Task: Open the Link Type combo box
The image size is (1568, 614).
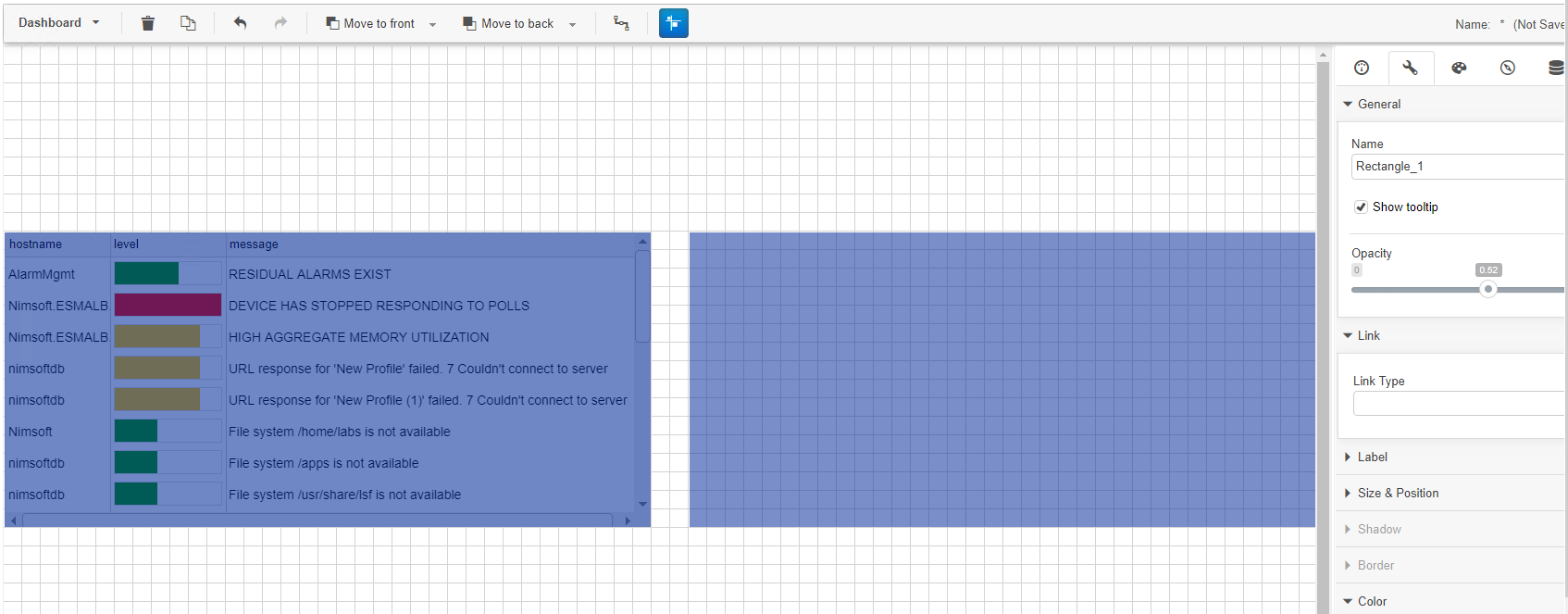Action: (x=1459, y=403)
